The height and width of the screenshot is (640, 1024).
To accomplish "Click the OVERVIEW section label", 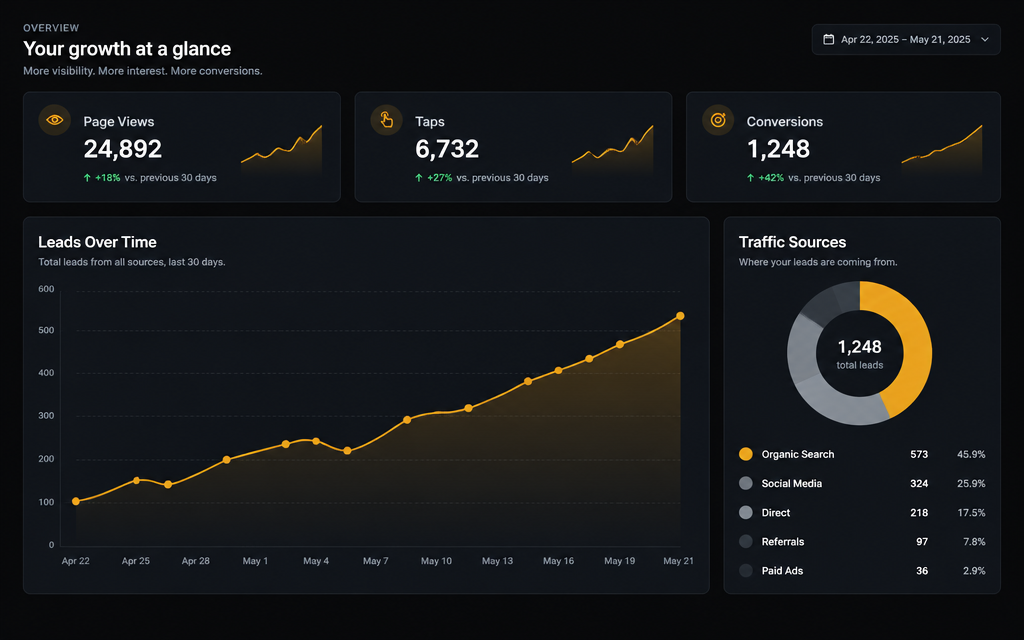I will coord(51,28).
